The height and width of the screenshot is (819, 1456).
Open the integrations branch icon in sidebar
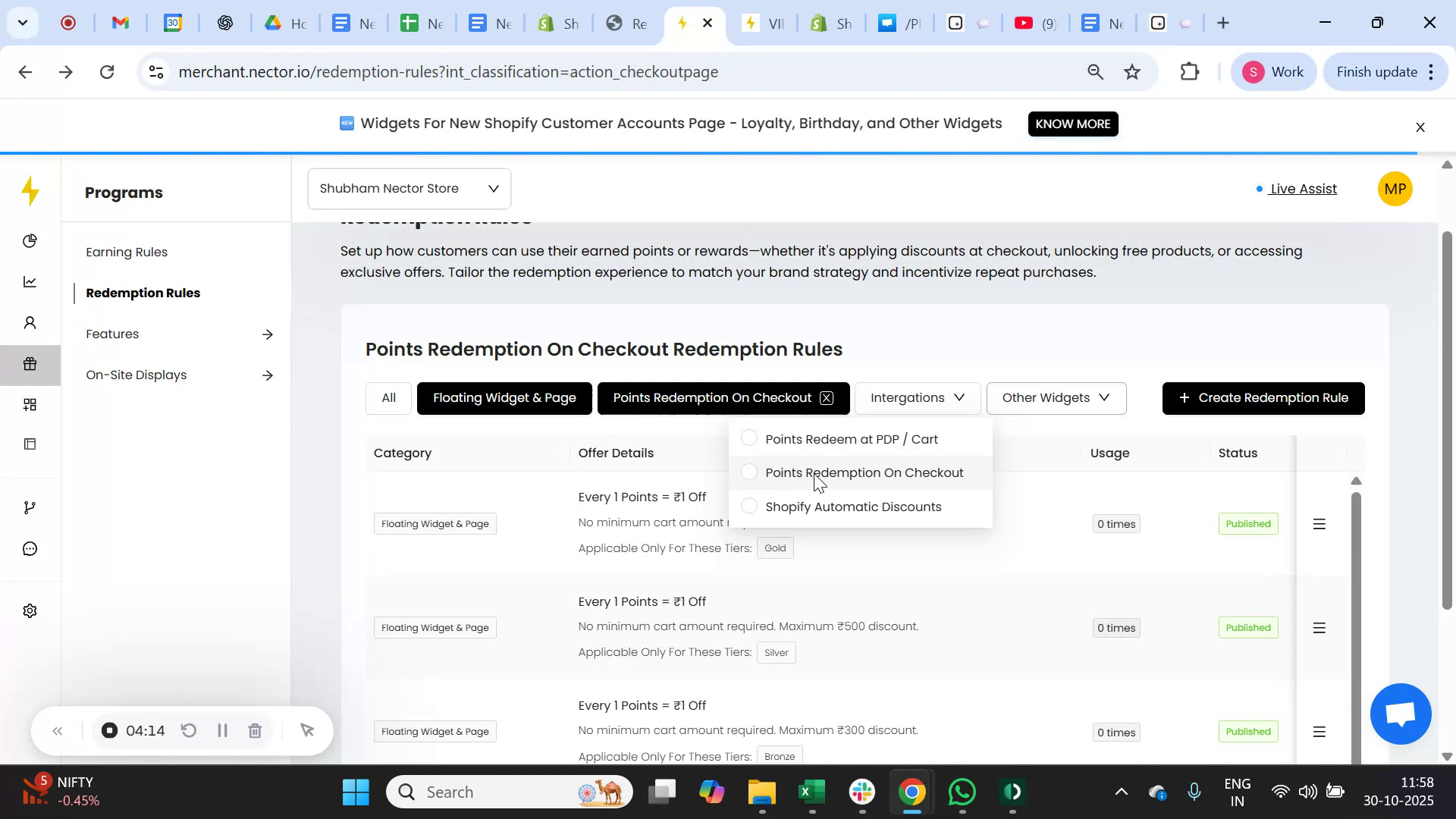30,507
